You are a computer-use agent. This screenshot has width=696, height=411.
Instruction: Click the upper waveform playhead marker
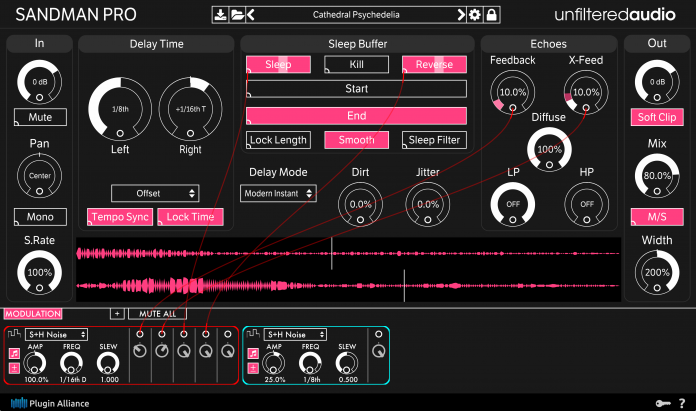click(x=332, y=253)
